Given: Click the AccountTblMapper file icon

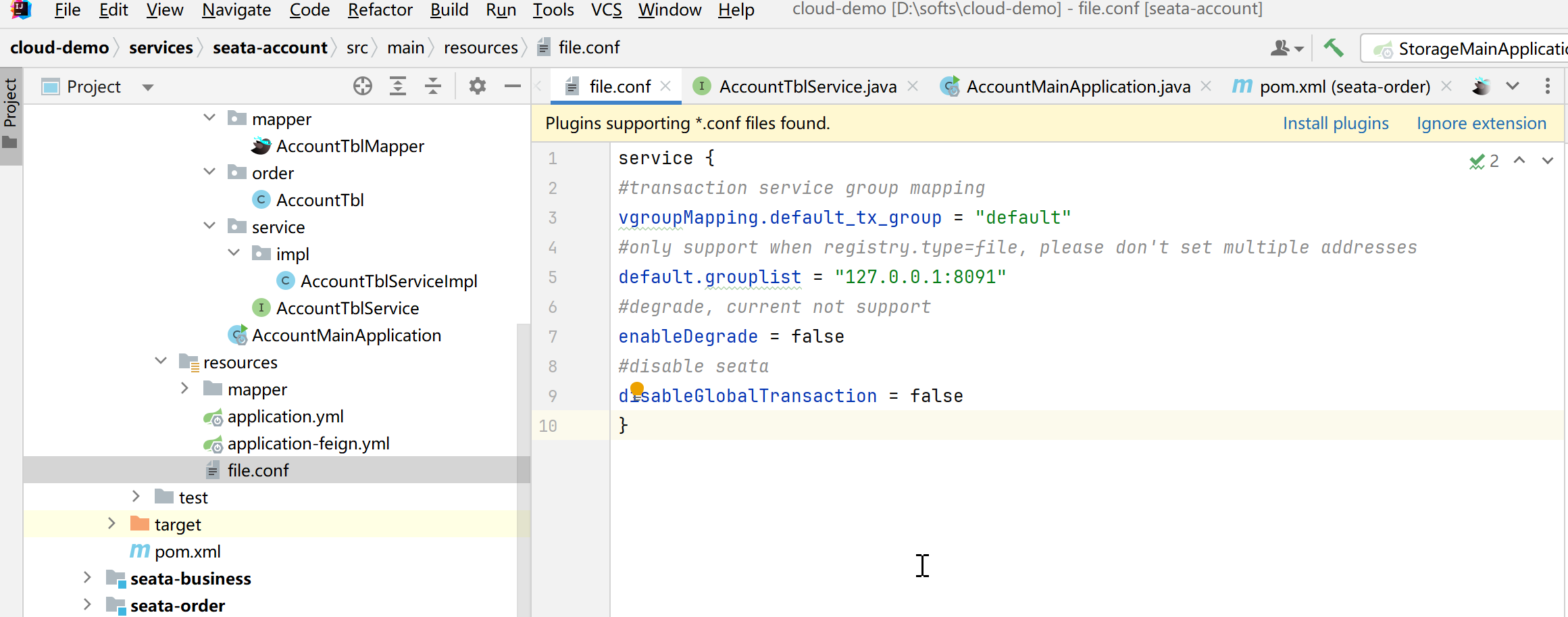Looking at the screenshot, I should pos(261,146).
